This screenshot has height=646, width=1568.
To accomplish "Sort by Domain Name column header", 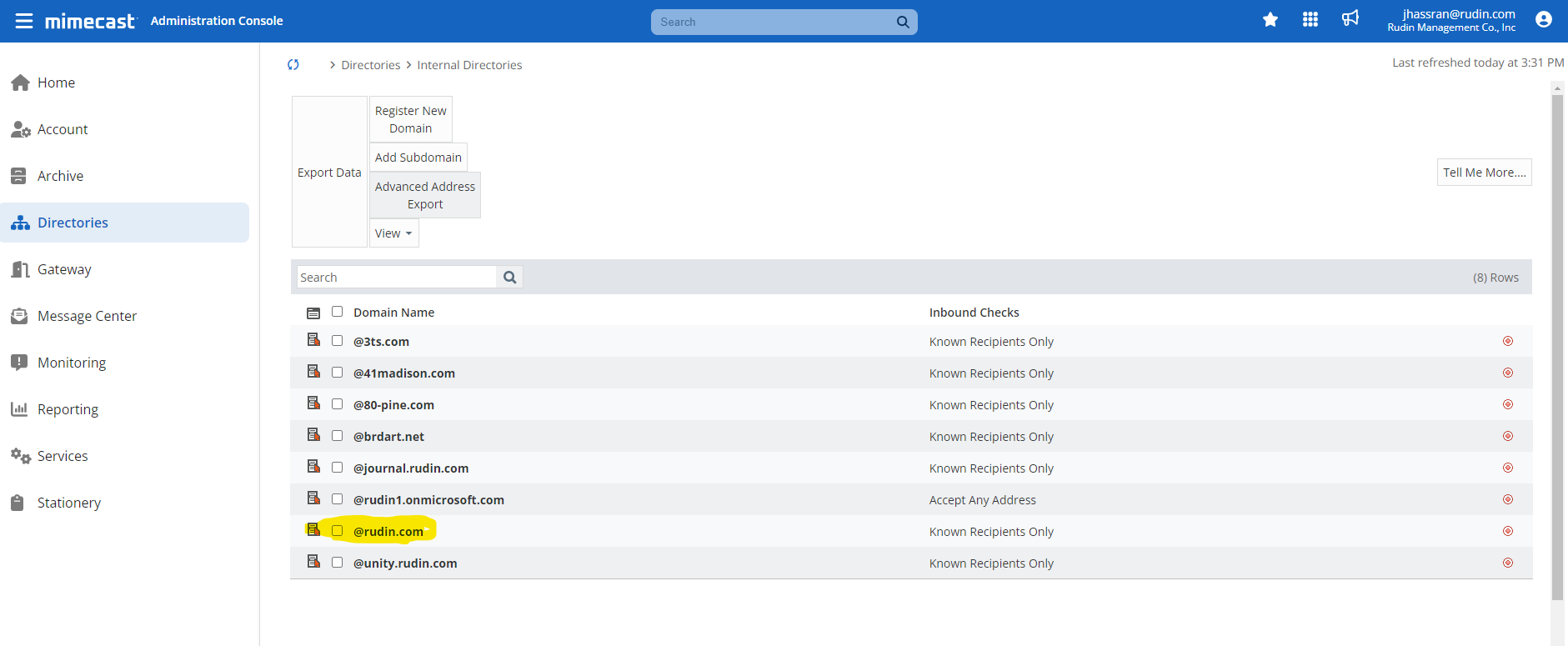I will tap(393, 313).
